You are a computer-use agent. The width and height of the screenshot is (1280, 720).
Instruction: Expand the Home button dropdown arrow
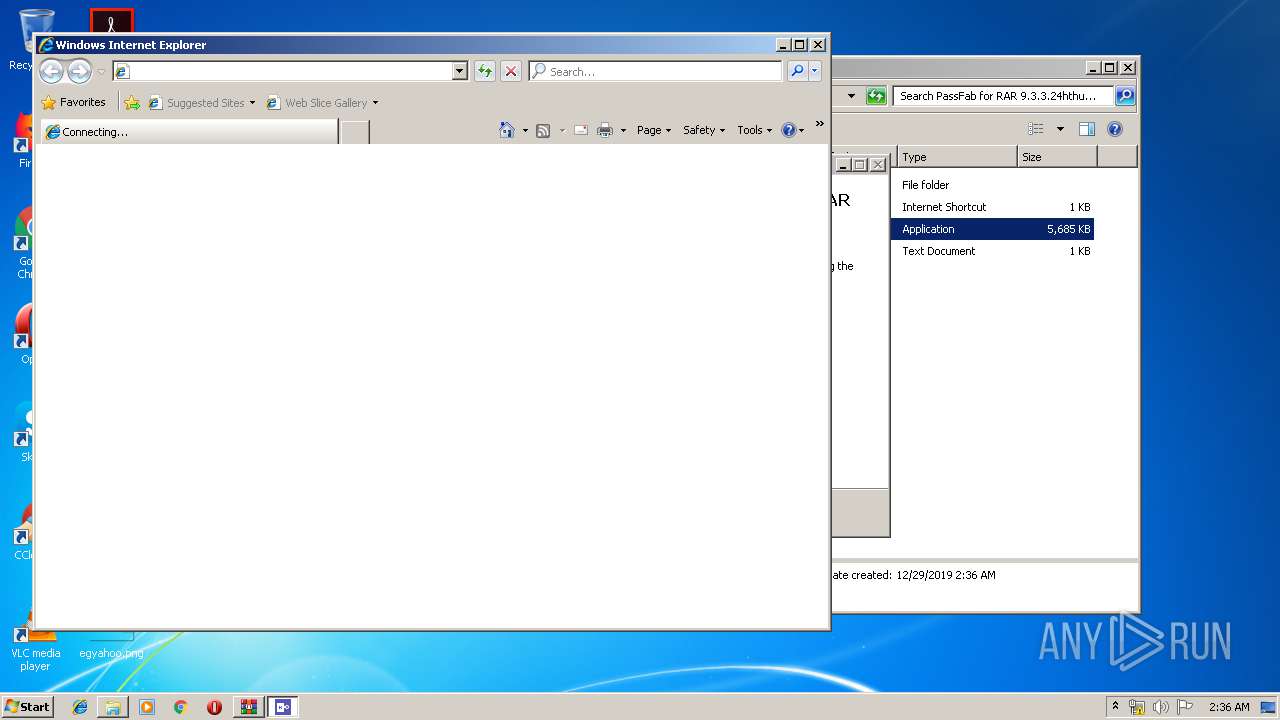525,131
